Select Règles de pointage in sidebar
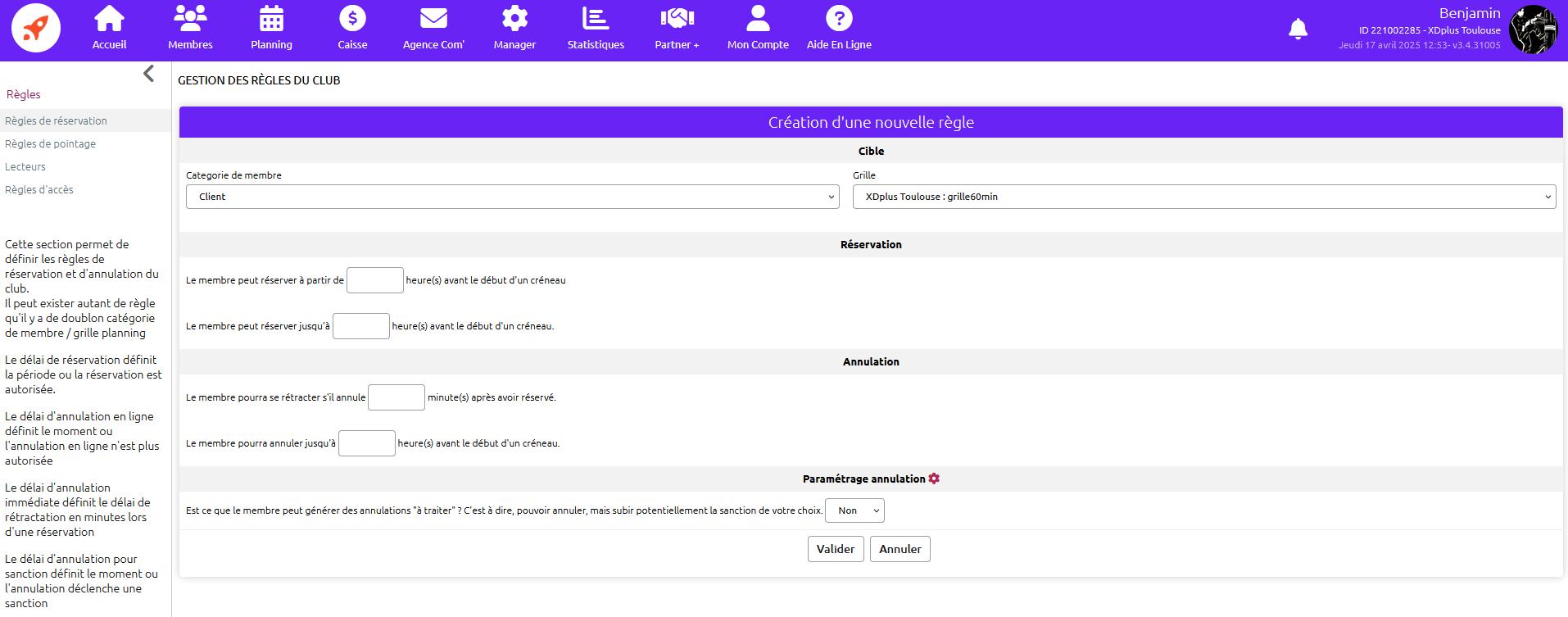1568x617 pixels. pyautogui.click(x=51, y=144)
